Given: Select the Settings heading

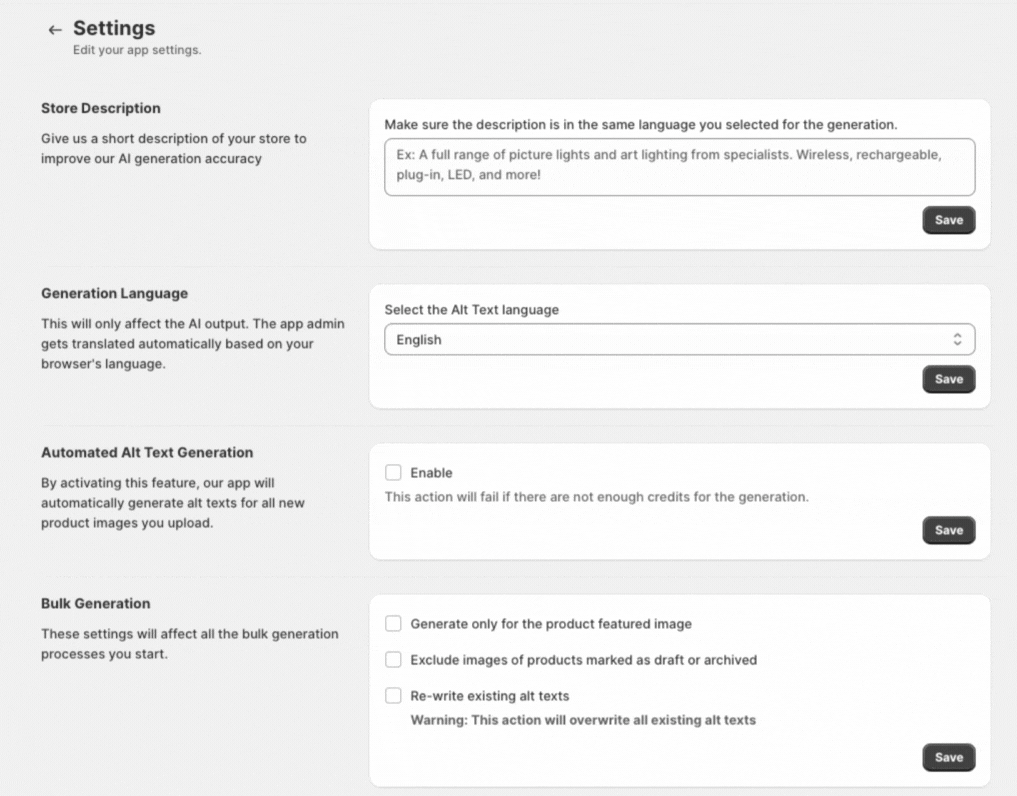Looking at the screenshot, I should [x=113, y=28].
